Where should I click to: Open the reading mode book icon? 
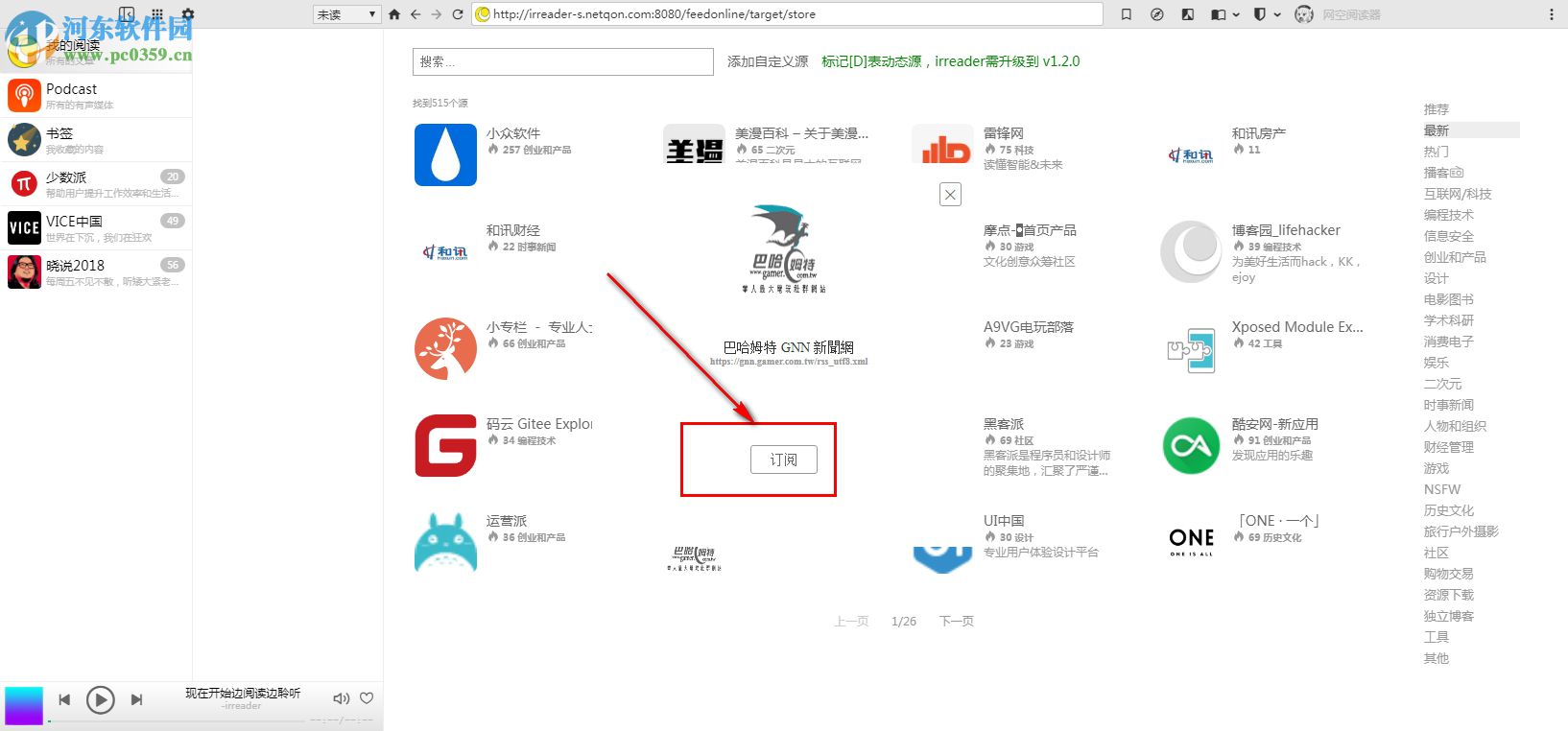point(1218,14)
